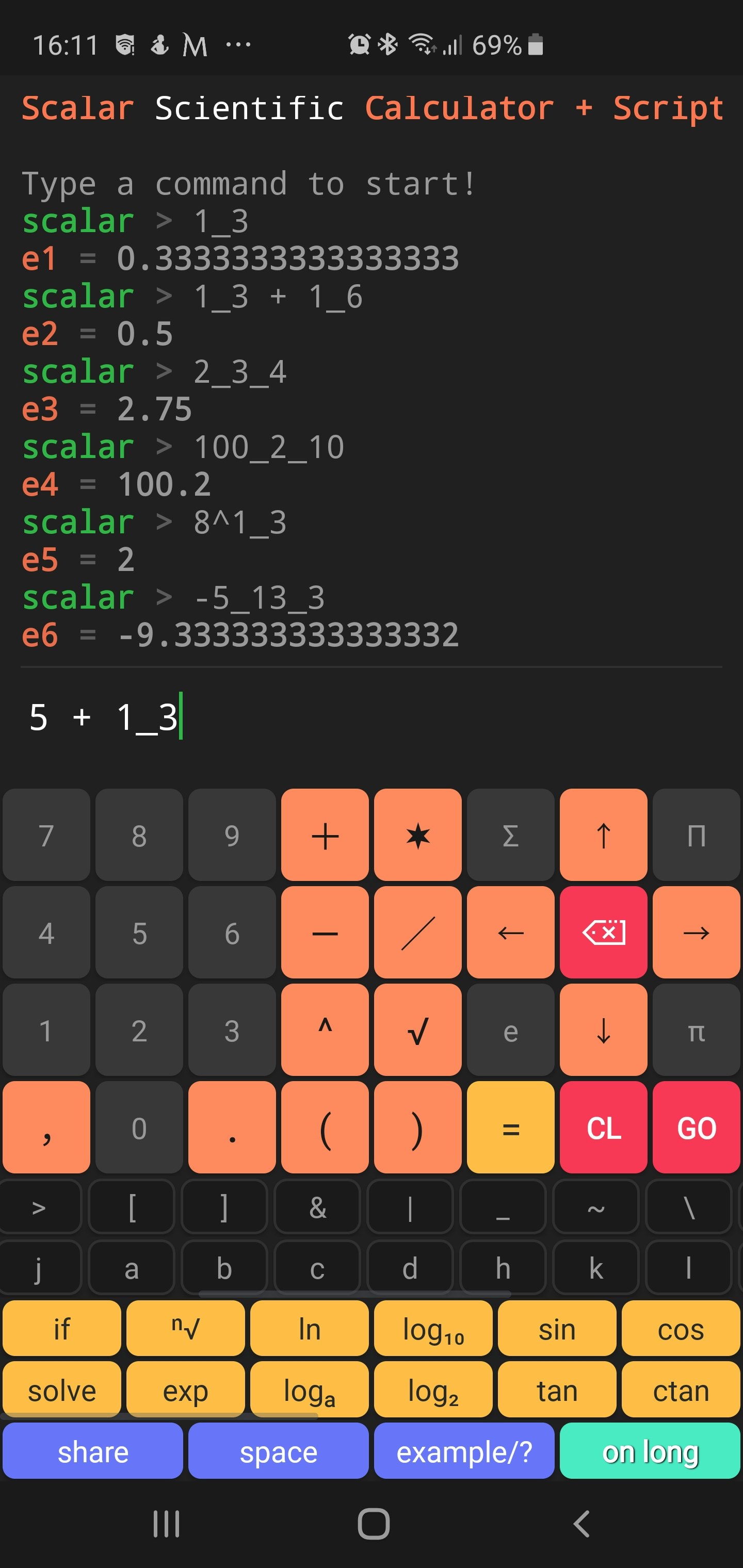The image size is (743, 1568).
Task: Tap digit 8 key
Action: tap(139, 835)
